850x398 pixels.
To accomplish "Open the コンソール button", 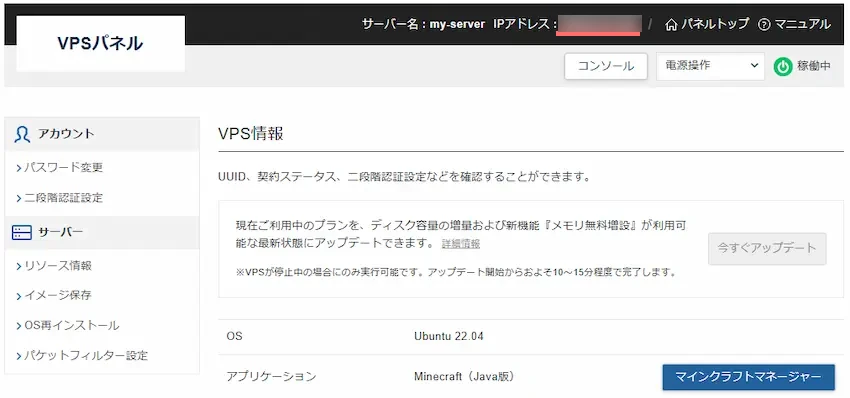I will 606,66.
